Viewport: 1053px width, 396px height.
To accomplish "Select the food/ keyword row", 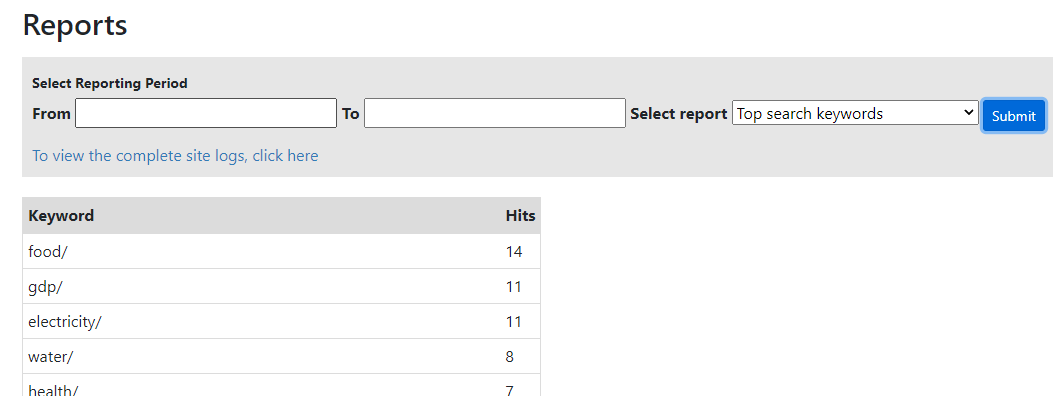I will pyautogui.click(x=281, y=252).
